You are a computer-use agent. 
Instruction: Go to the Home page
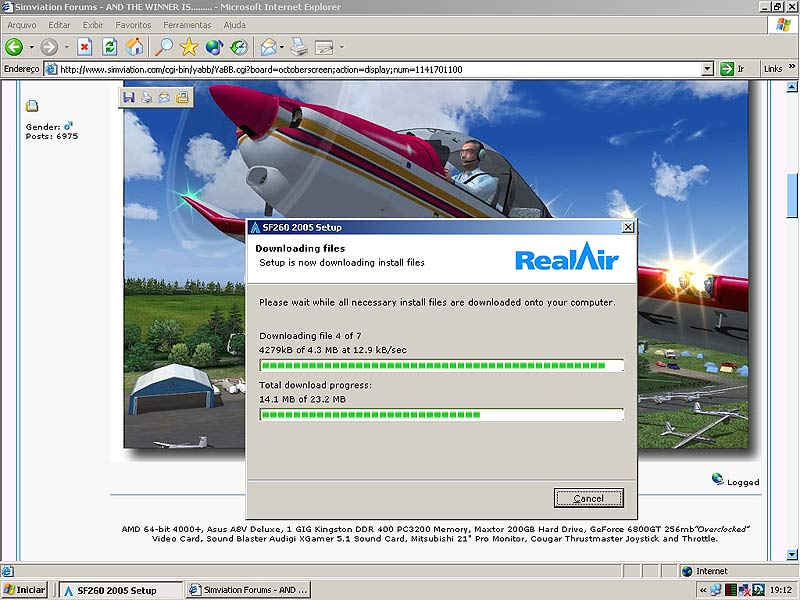(x=134, y=46)
